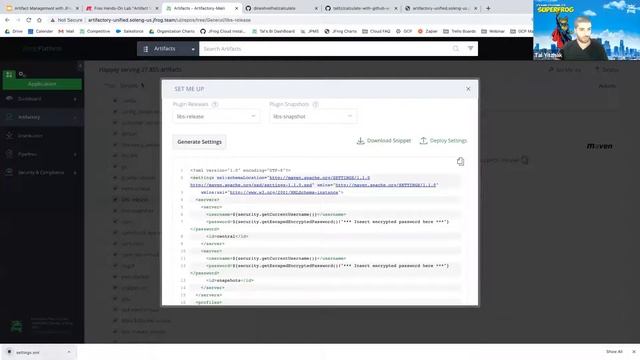Screen dimensions: 640x360
Task: Switch to the Application module button
Action: 42,84
